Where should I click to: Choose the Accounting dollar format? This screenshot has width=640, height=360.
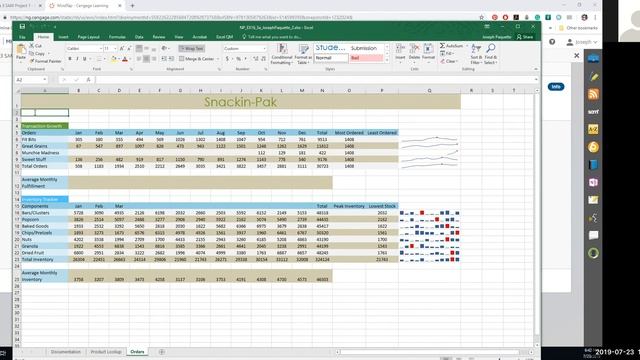click(x=227, y=59)
